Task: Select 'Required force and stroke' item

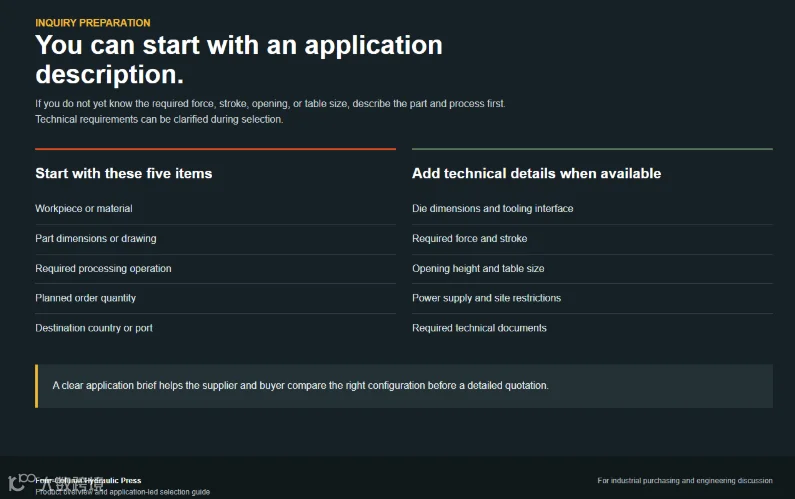Action: tap(592, 239)
